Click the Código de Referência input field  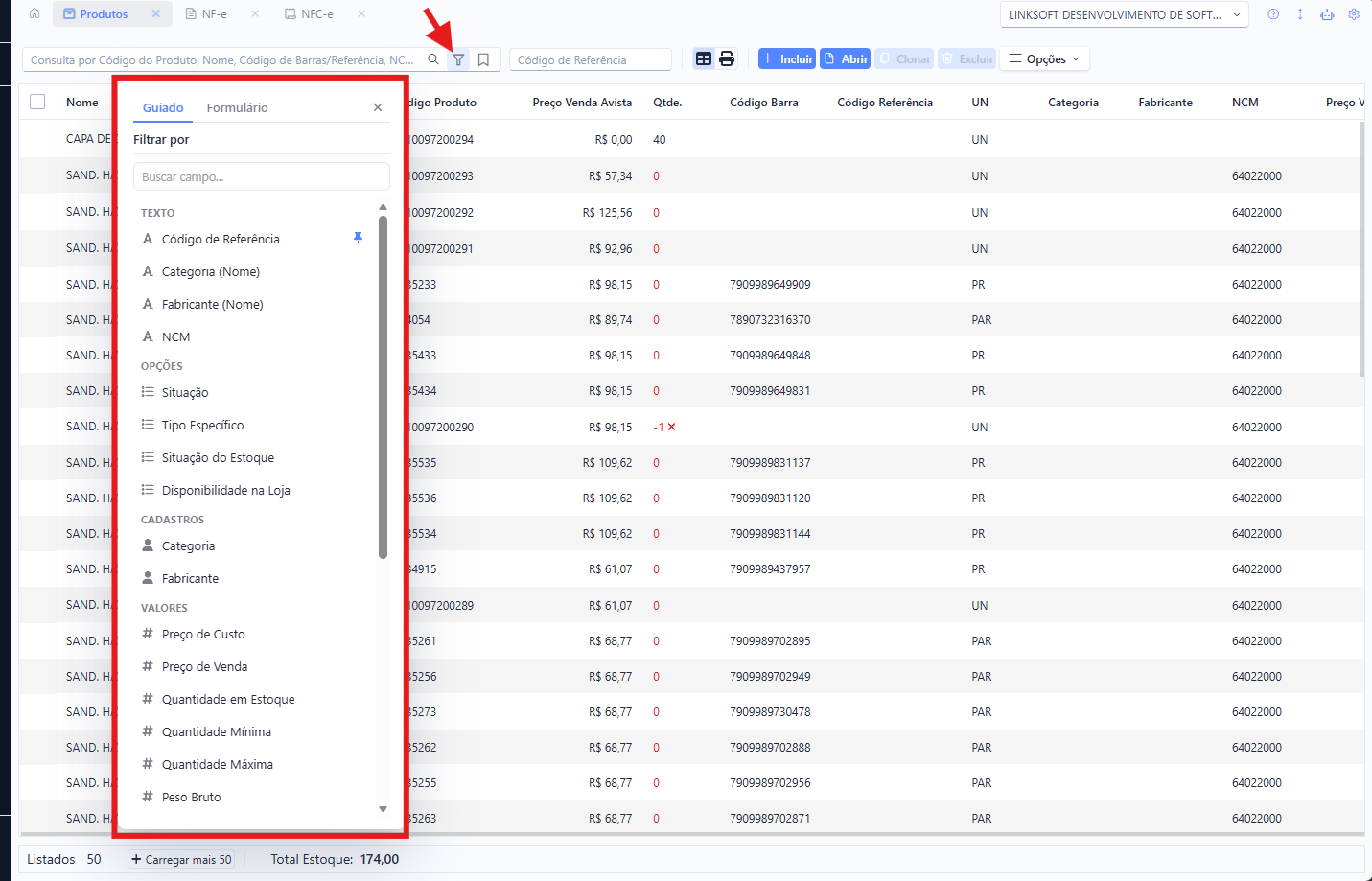pyautogui.click(x=591, y=59)
